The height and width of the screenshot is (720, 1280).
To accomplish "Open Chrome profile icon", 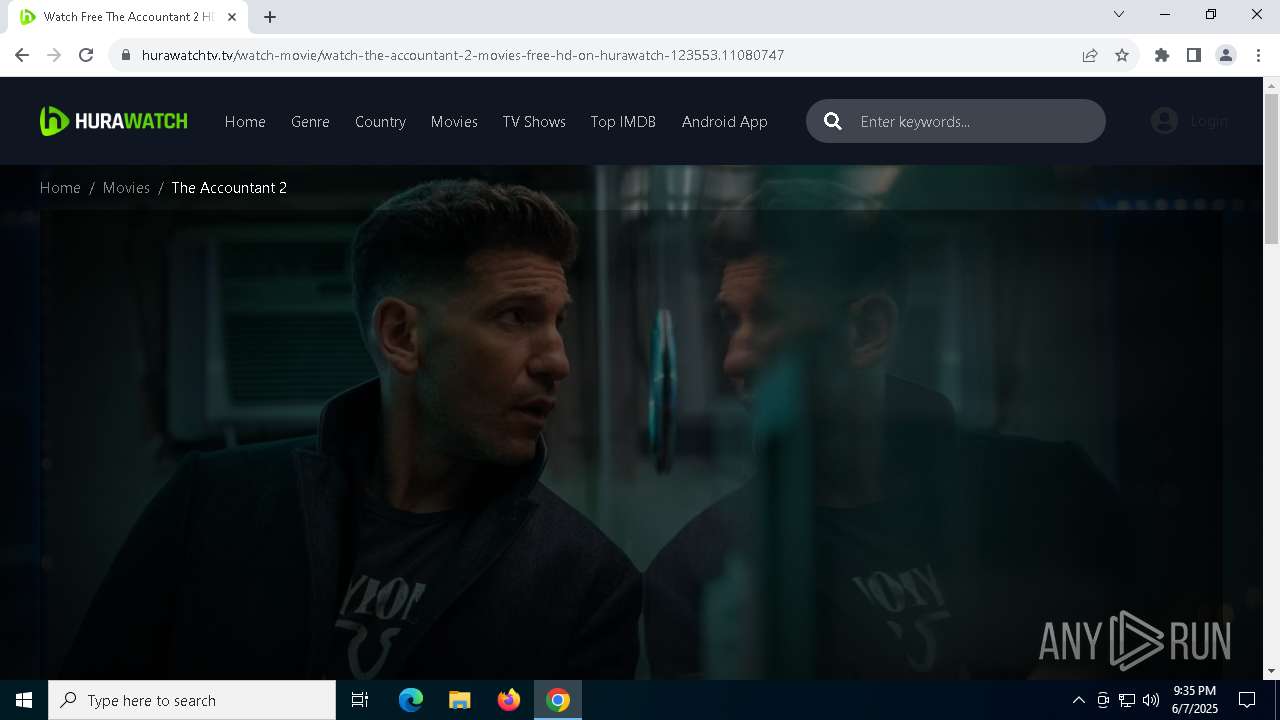I will click(1226, 55).
